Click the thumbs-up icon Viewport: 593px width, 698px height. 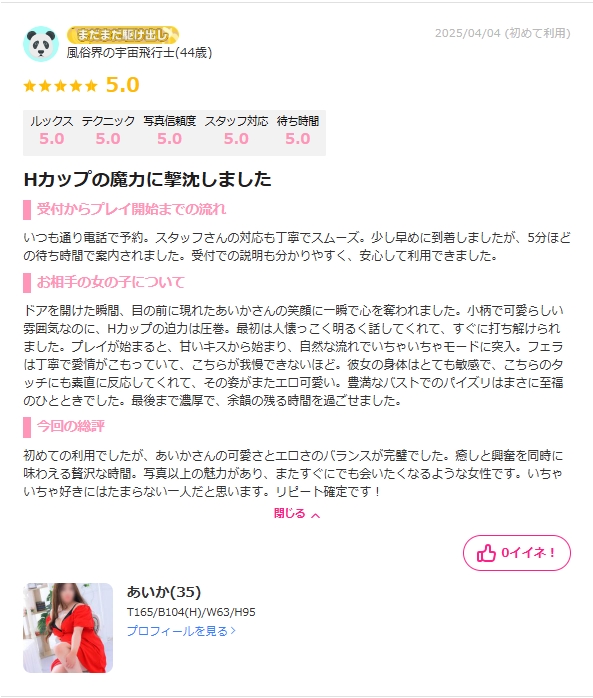486,553
